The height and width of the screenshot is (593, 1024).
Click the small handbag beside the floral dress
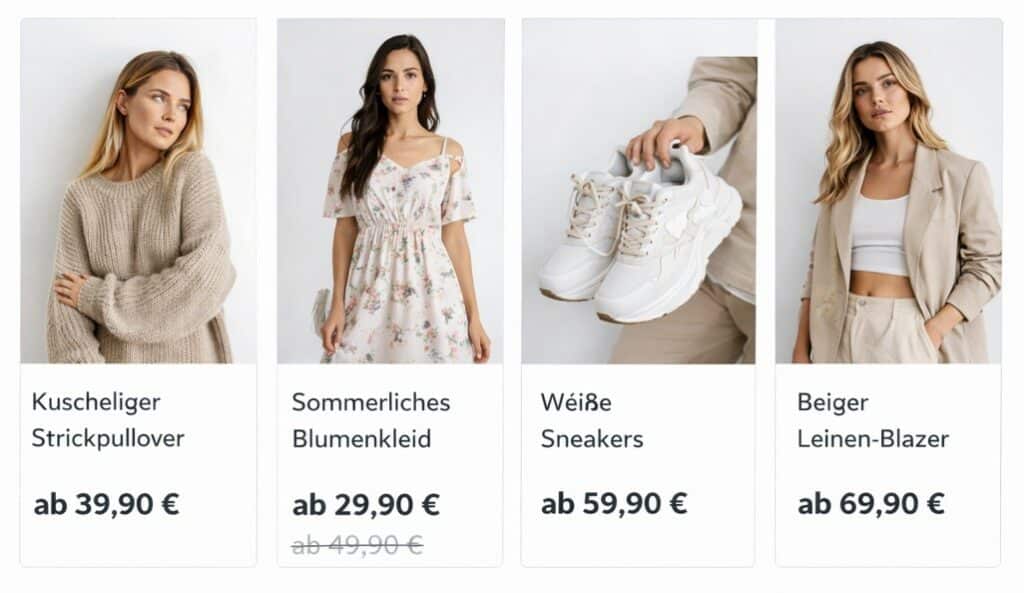pyautogui.click(x=320, y=310)
